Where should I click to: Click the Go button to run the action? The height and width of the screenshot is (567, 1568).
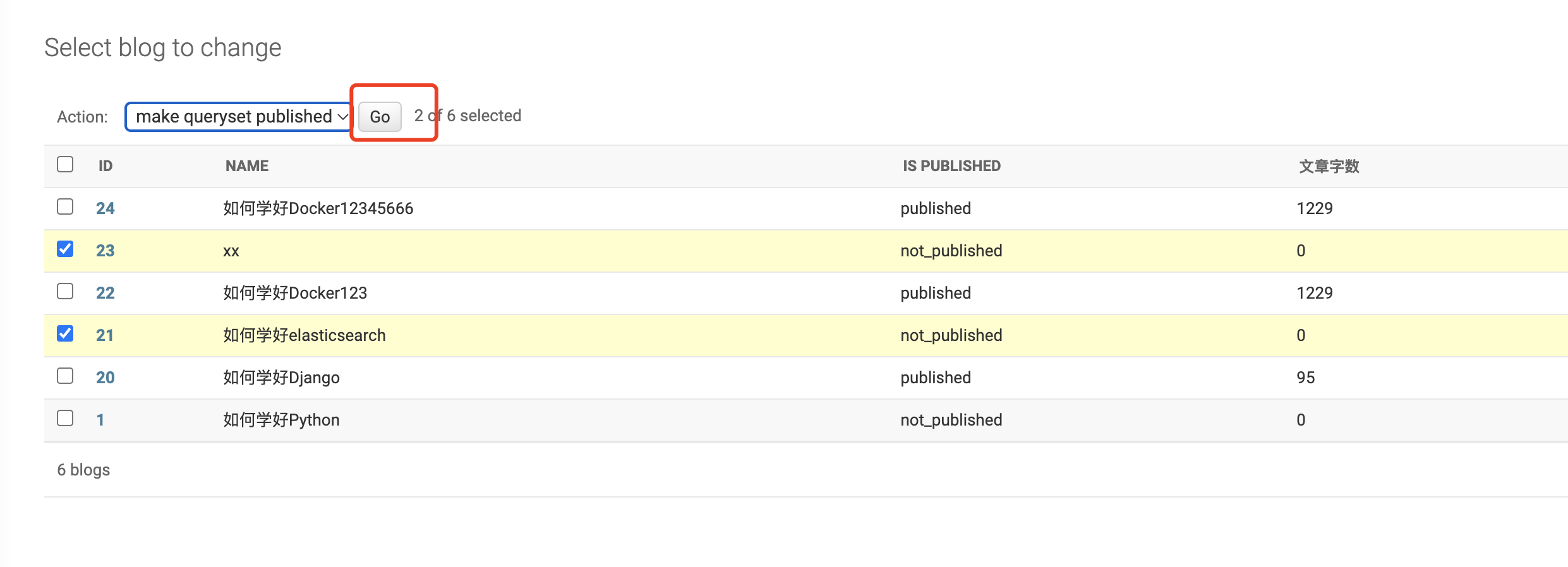380,117
